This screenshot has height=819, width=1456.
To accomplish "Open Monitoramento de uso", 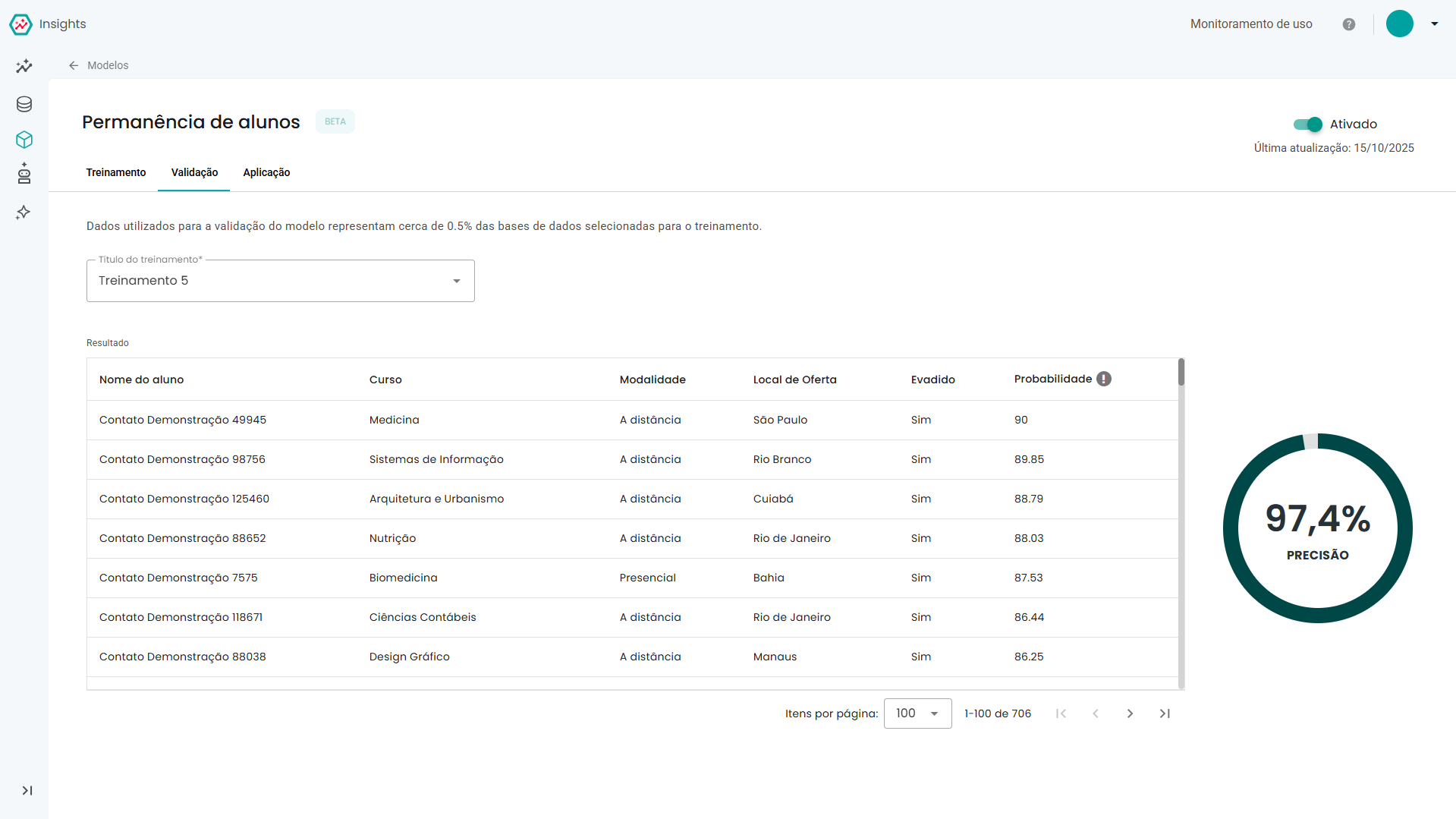I will click(x=1251, y=24).
